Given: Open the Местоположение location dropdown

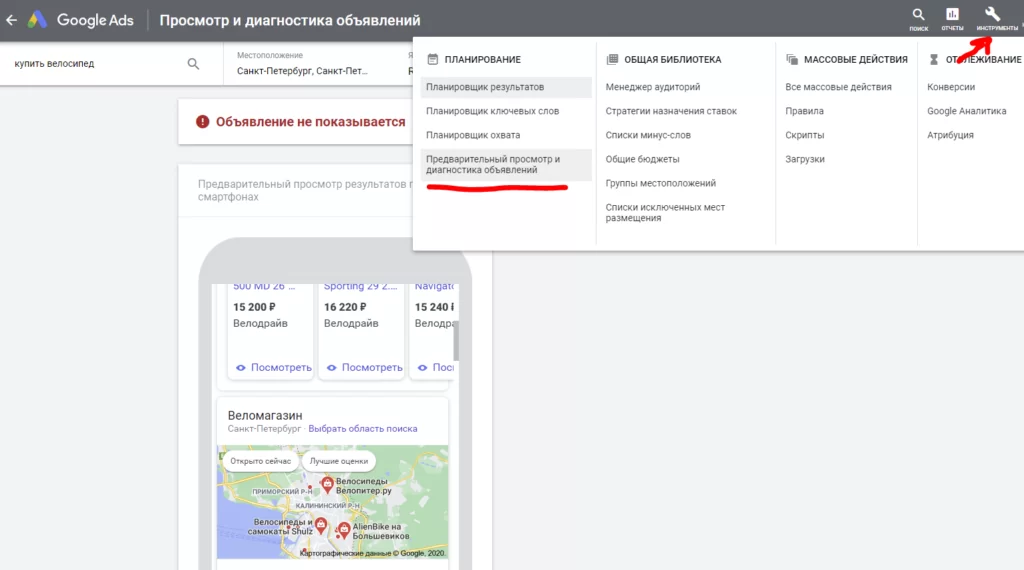Looking at the screenshot, I should pyautogui.click(x=302, y=64).
